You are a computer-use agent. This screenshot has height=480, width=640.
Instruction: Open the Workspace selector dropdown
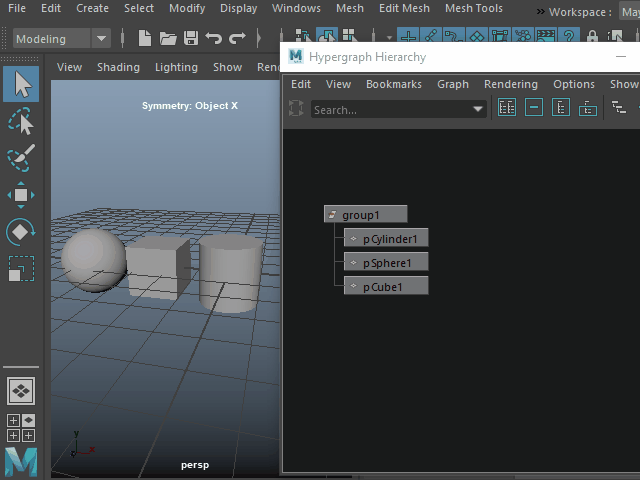point(629,12)
